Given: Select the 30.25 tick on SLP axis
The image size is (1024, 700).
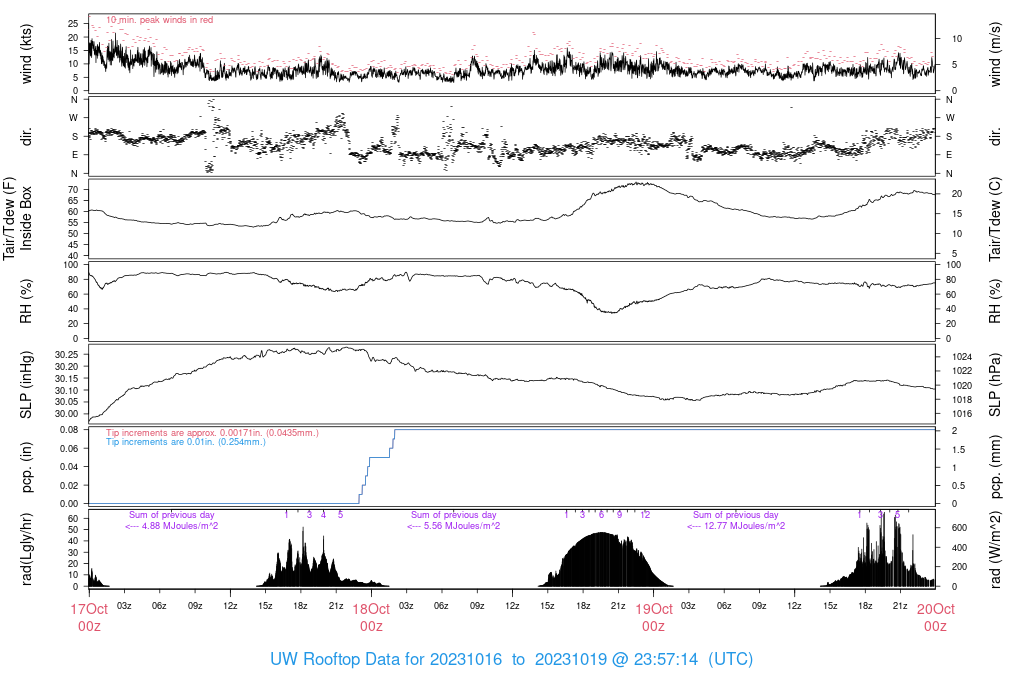Looking at the screenshot, I should 67,355.
